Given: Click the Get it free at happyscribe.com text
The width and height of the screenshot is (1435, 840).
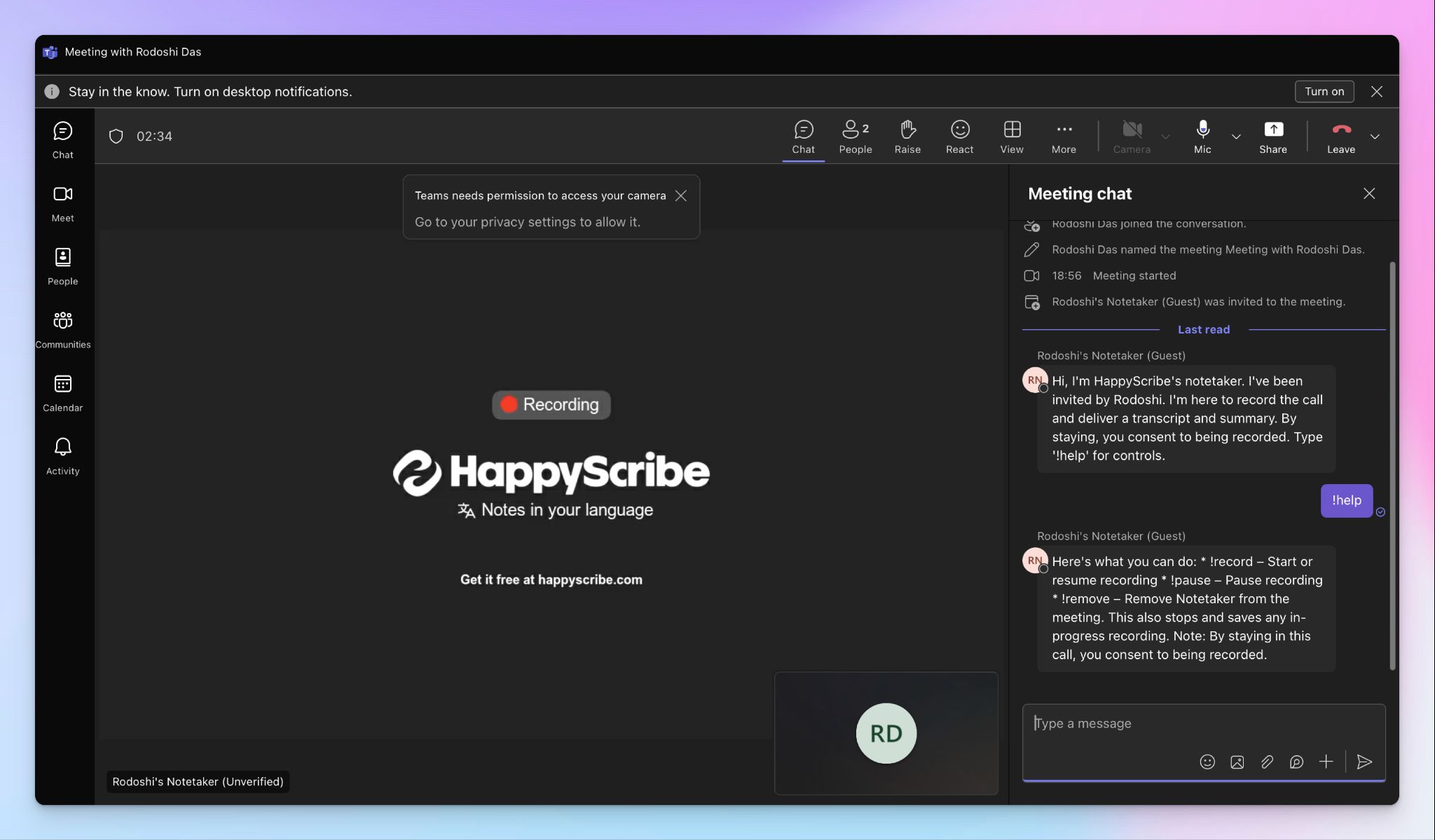Looking at the screenshot, I should 551,579.
